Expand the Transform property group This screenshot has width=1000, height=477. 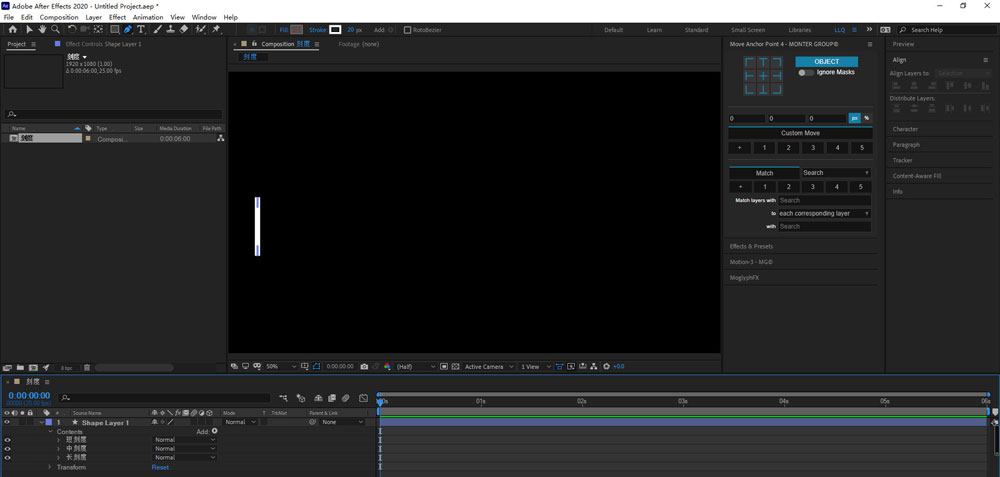(x=50, y=467)
